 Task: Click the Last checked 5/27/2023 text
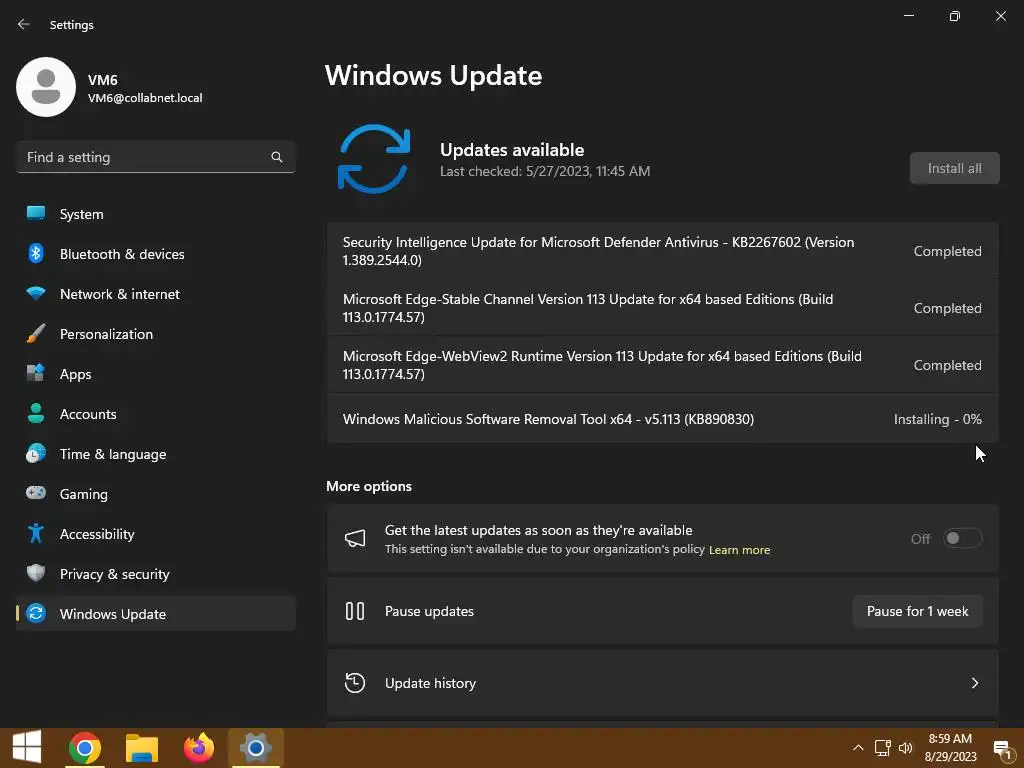coord(545,171)
